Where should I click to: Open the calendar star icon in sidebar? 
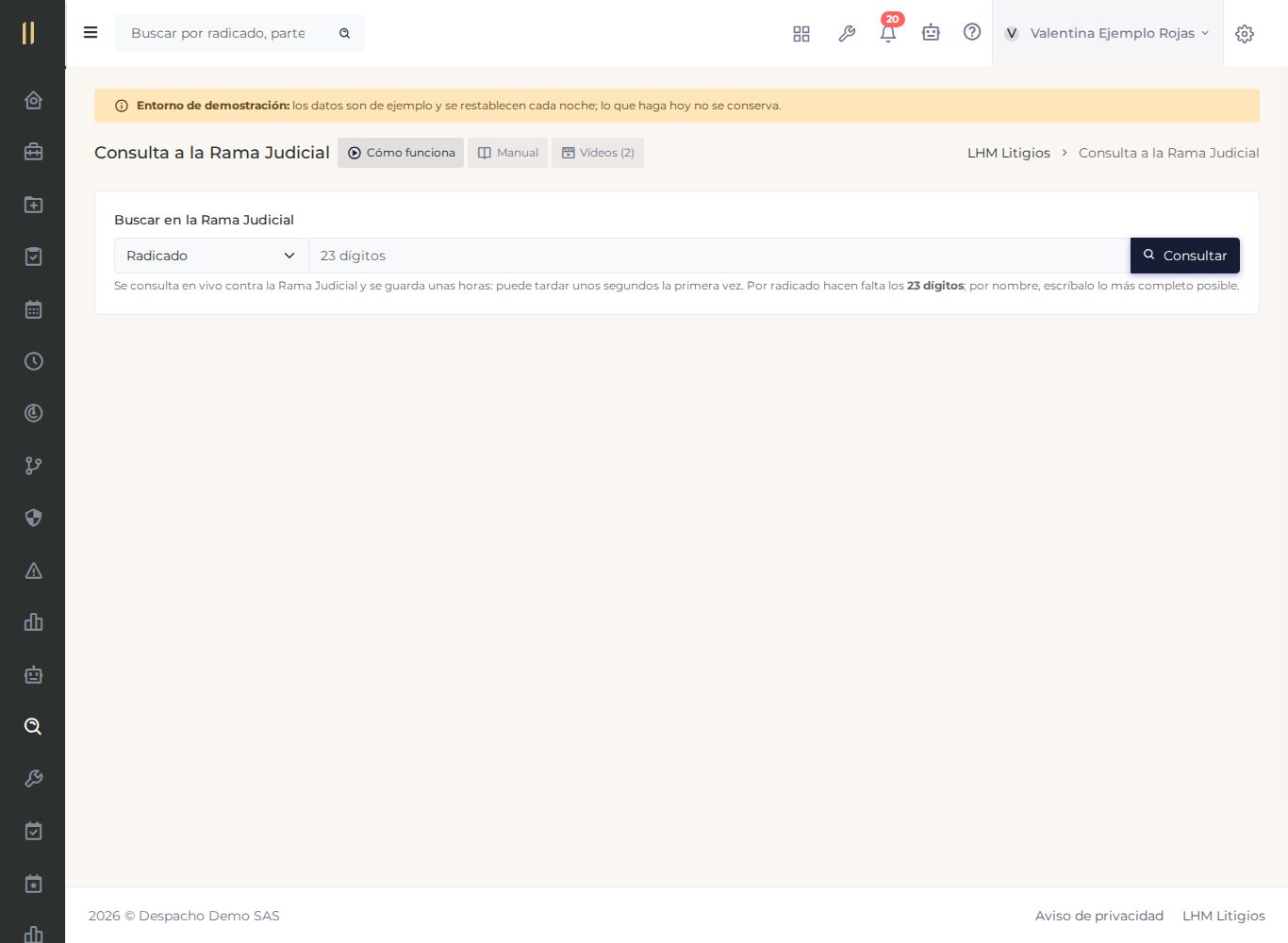tap(33, 884)
